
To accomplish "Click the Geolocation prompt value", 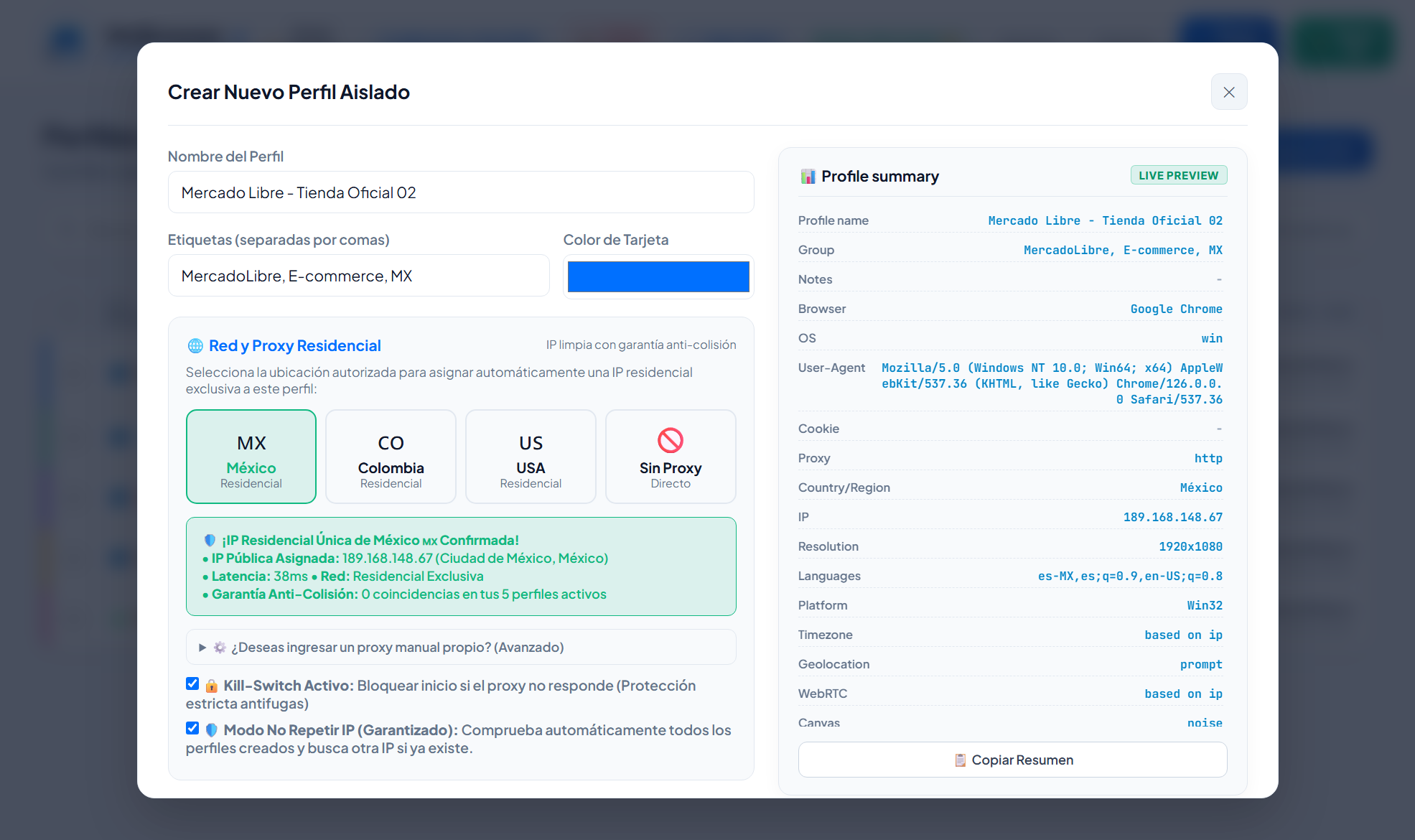I will click(1201, 664).
